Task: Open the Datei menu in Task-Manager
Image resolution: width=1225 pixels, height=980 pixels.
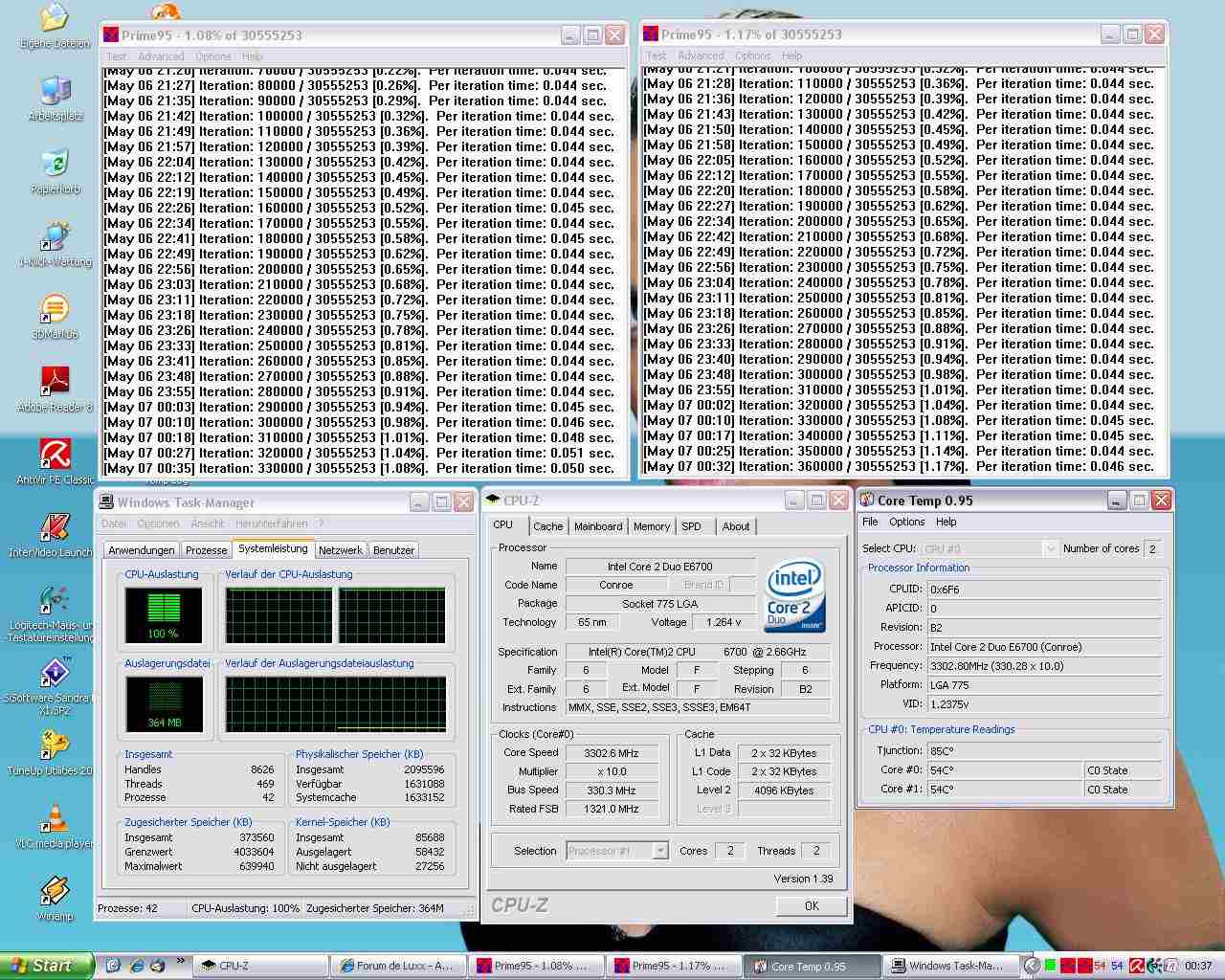Action: 114,523
